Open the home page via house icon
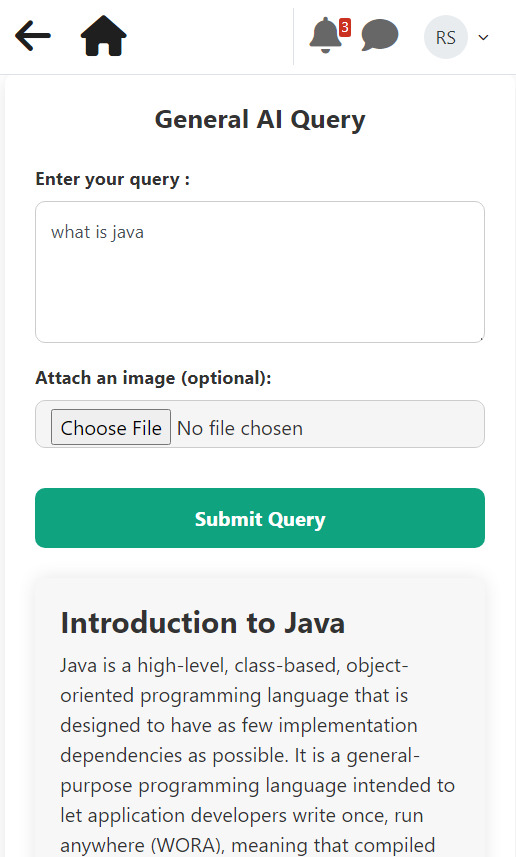This screenshot has width=516, height=857. pos(103,36)
